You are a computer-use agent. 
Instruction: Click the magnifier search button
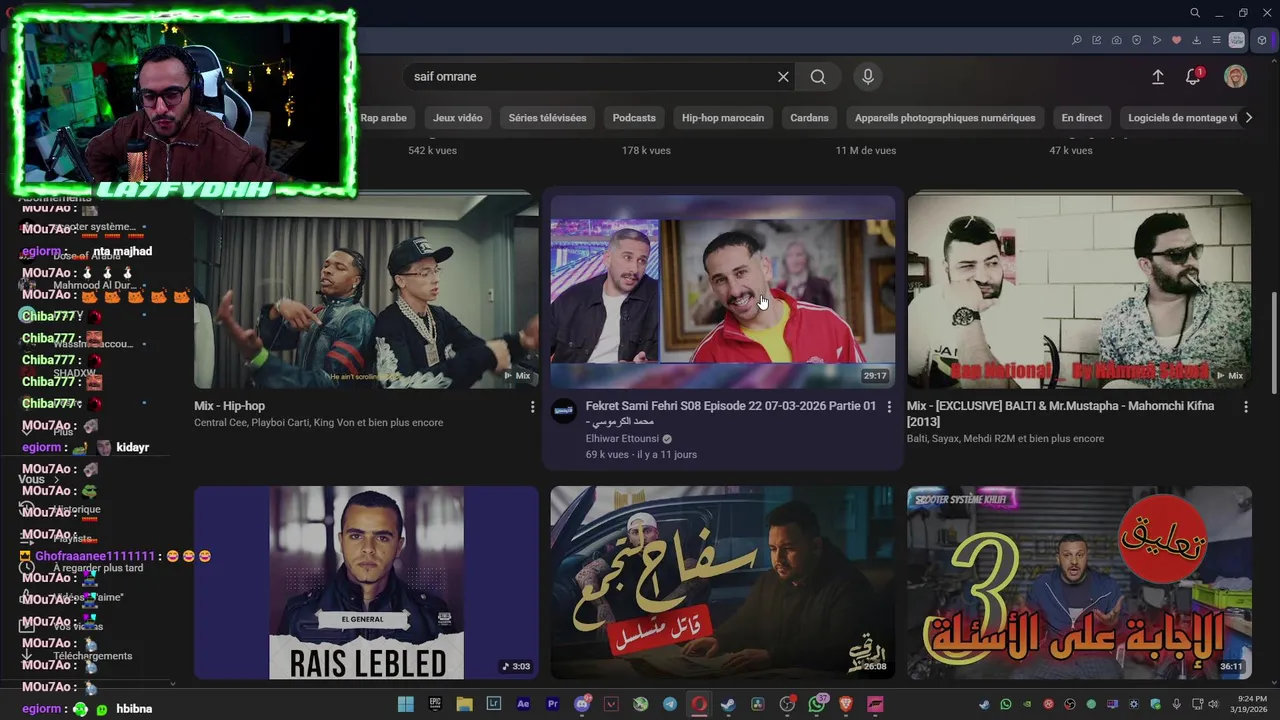(818, 77)
